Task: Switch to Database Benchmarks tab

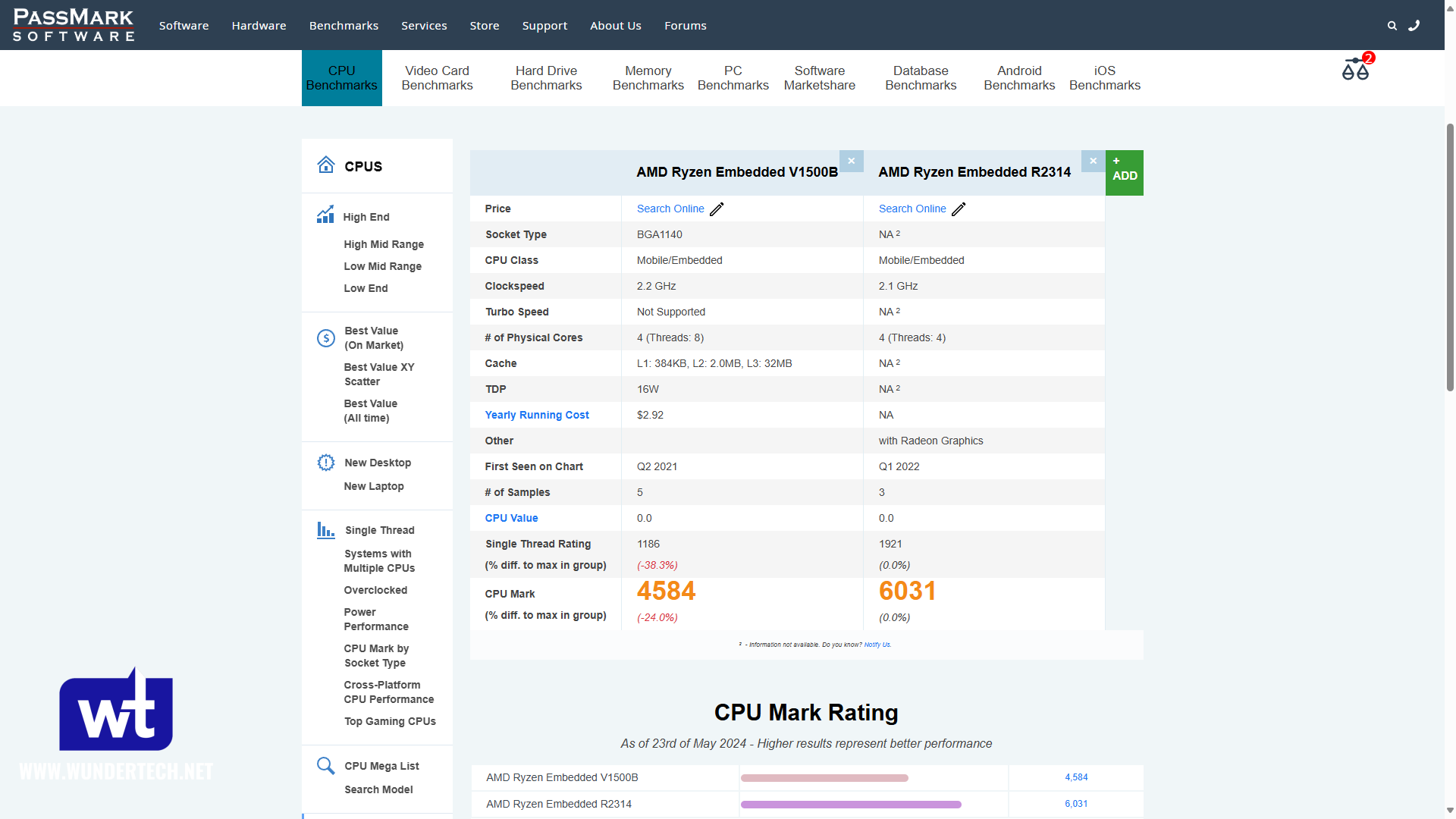Action: click(921, 78)
